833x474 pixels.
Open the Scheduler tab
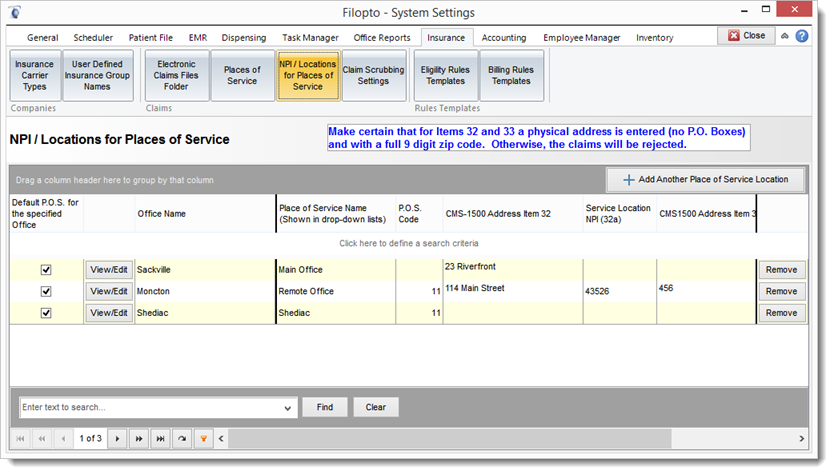tap(93, 38)
